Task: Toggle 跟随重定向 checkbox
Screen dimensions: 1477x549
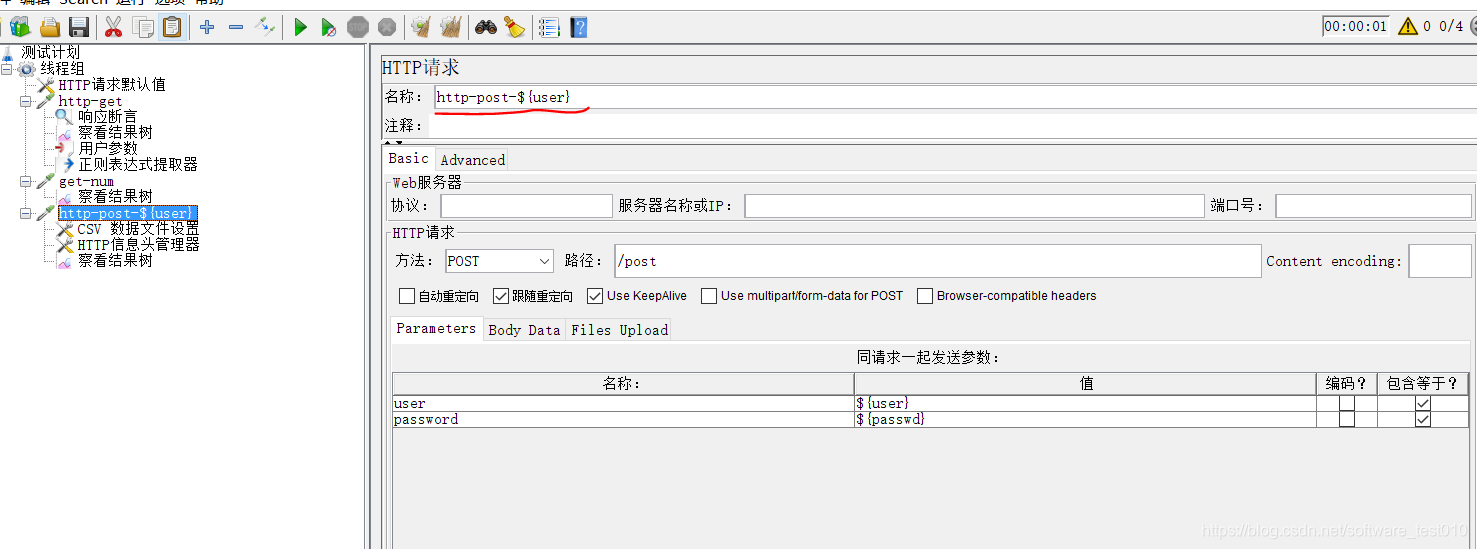Action: coord(501,296)
